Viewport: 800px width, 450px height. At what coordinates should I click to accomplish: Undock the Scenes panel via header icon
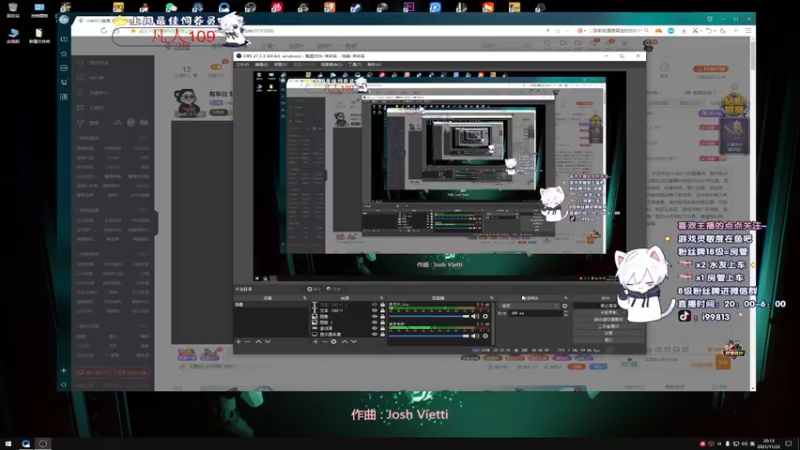click(x=305, y=298)
